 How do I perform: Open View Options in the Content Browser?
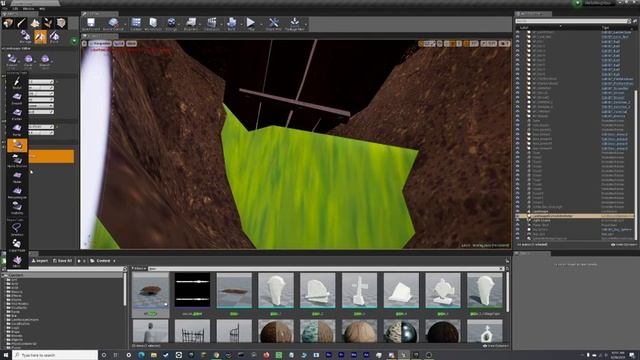tap(496, 346)
